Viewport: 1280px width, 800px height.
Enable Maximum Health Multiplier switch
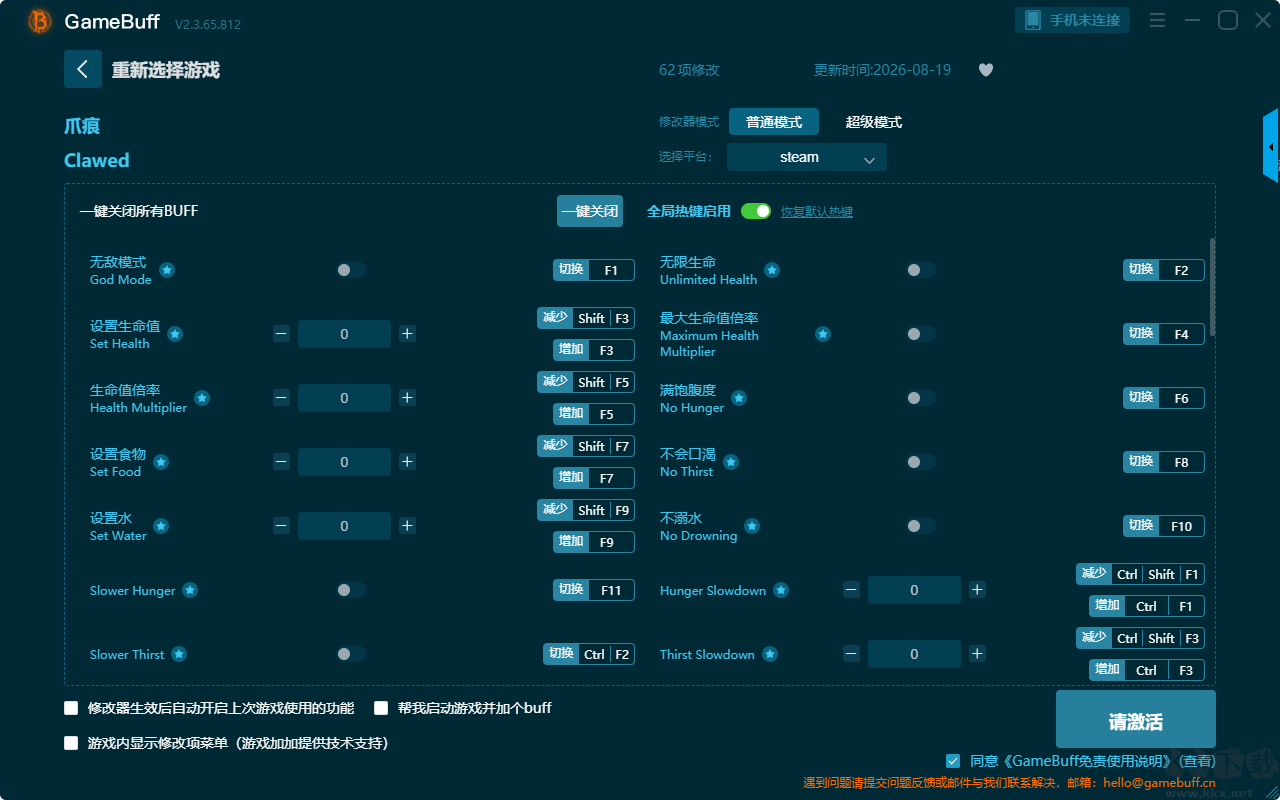921,334
